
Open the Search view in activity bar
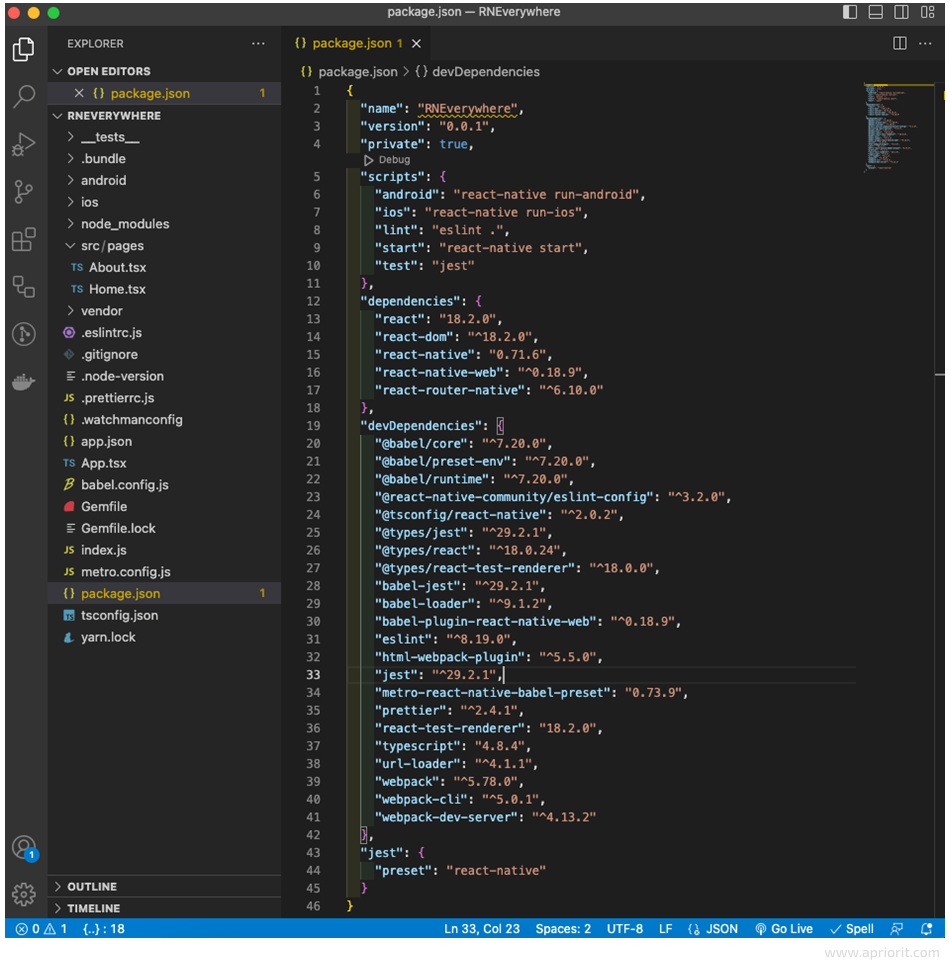click(24, 96)
